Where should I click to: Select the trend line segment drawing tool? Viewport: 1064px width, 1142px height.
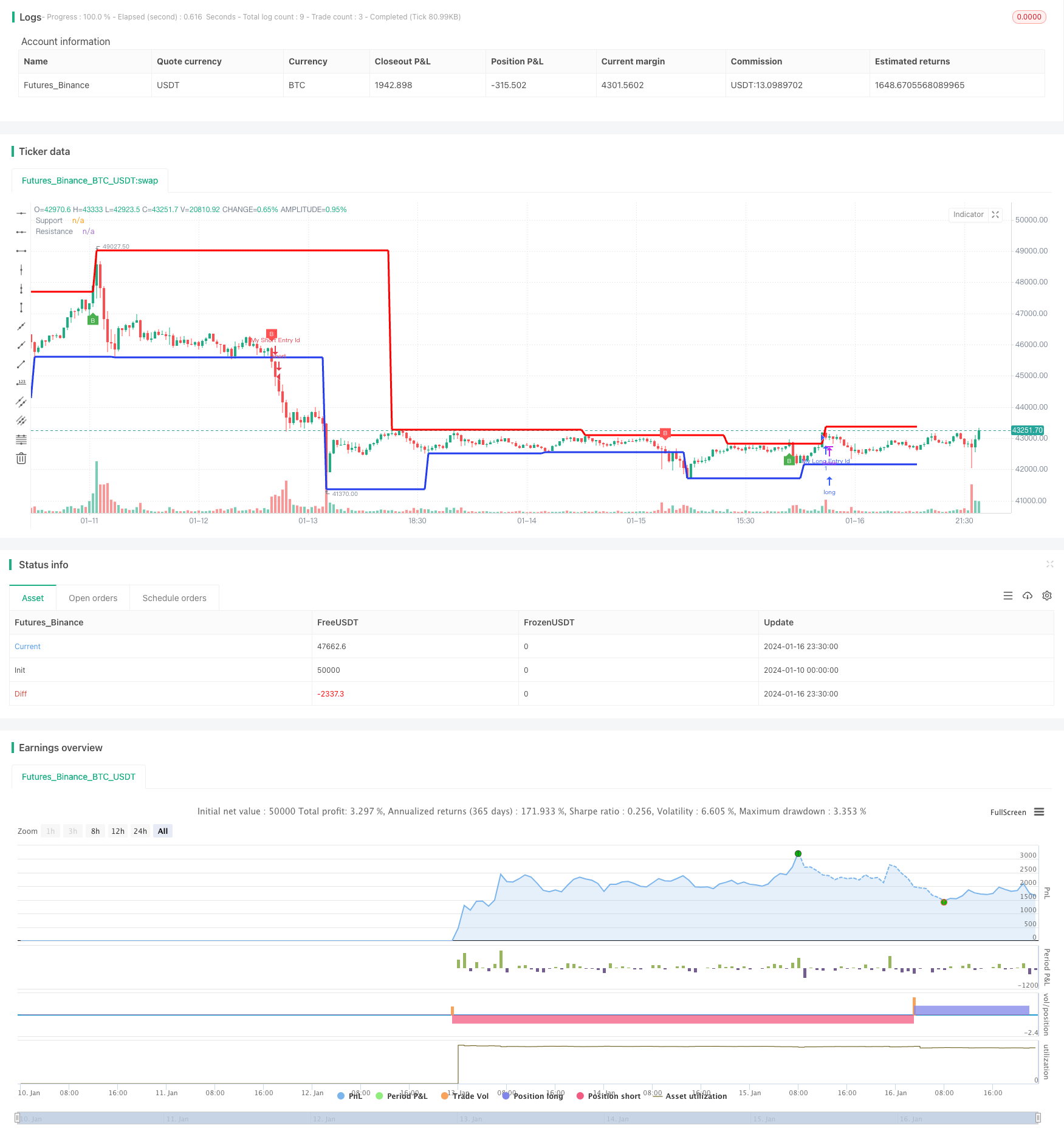21,364
